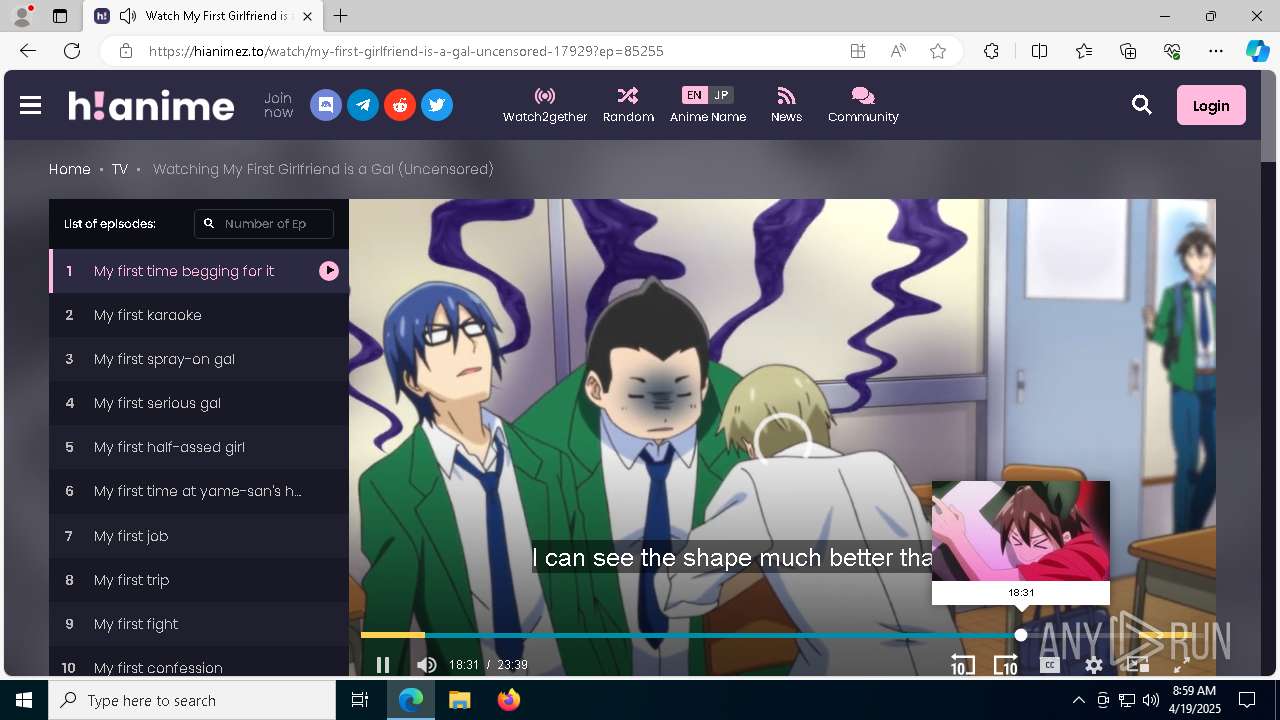Open Copilot sidebar
This screenshot has height=720, width=1280.
(x=1257, y=51)
